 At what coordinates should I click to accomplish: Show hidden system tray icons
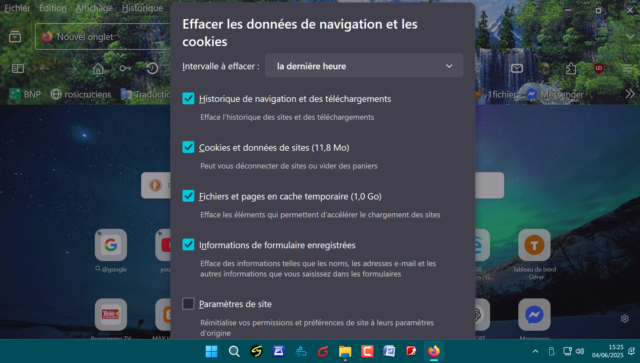[535, 351]
